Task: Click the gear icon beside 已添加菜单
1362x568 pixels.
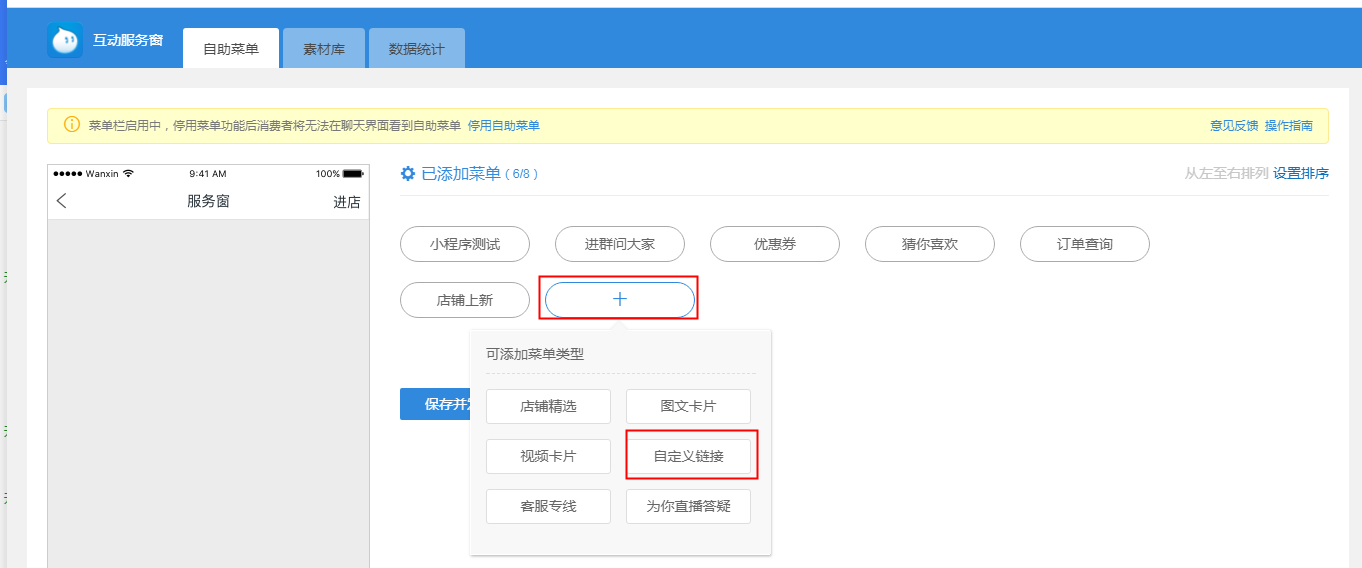Action: click(408, 174)
